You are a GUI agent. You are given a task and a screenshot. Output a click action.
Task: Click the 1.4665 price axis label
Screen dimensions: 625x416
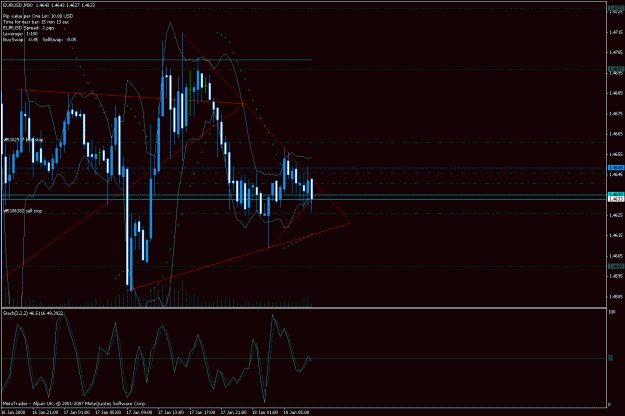pyautogui.click(x=616, y=134)
